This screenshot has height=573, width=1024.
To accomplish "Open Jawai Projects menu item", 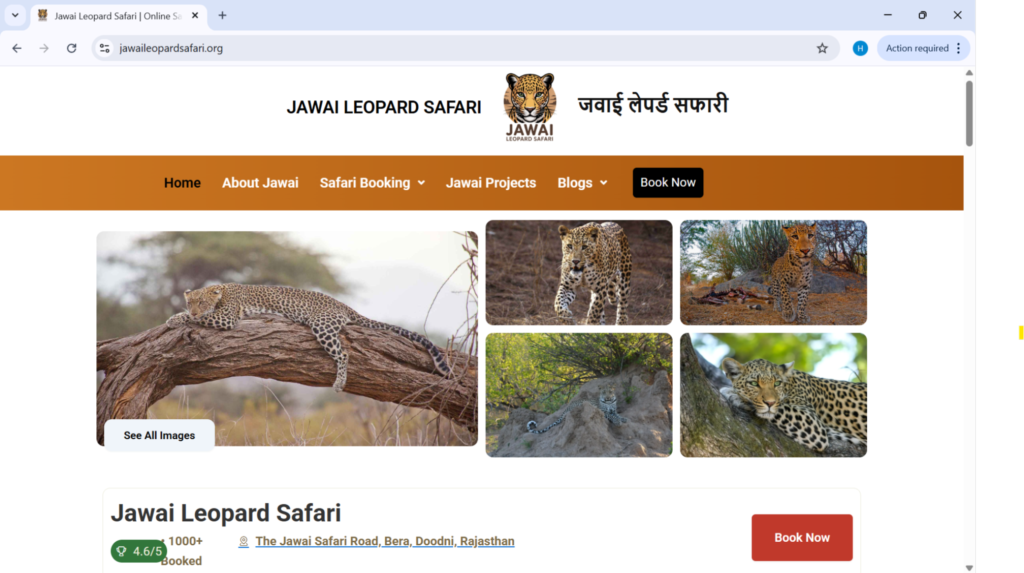I will pyautogui.click(x=490, y=183).
